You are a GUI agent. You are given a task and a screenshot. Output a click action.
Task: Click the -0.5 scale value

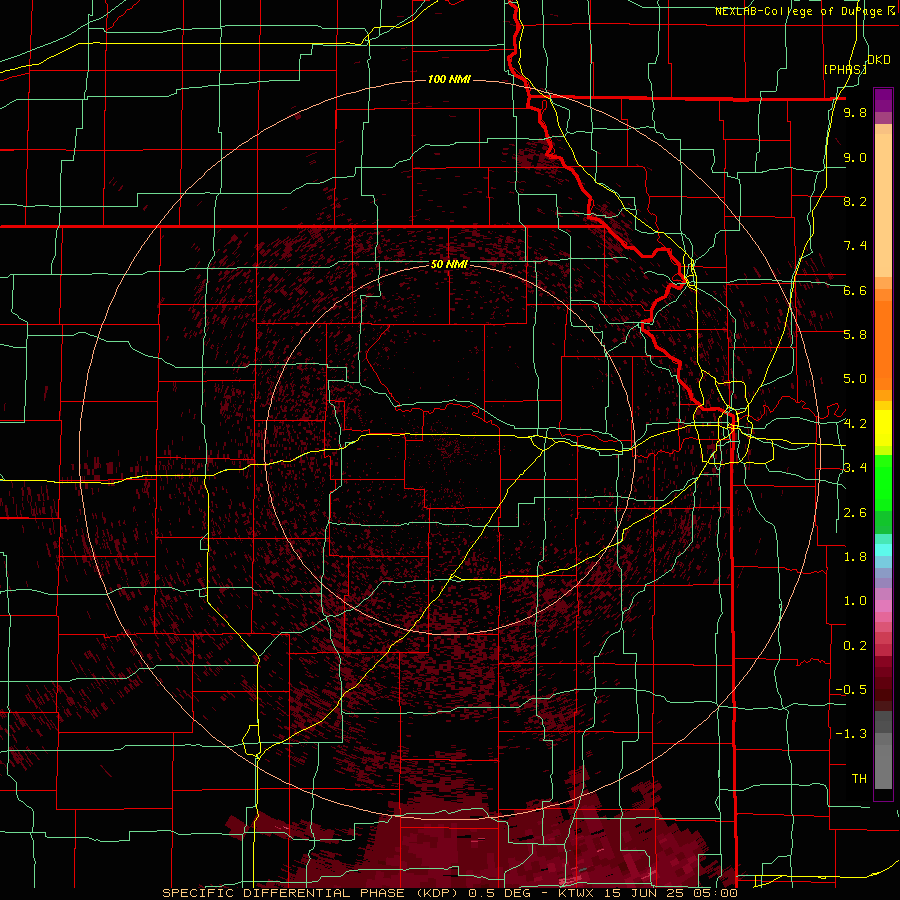[851, 690]
